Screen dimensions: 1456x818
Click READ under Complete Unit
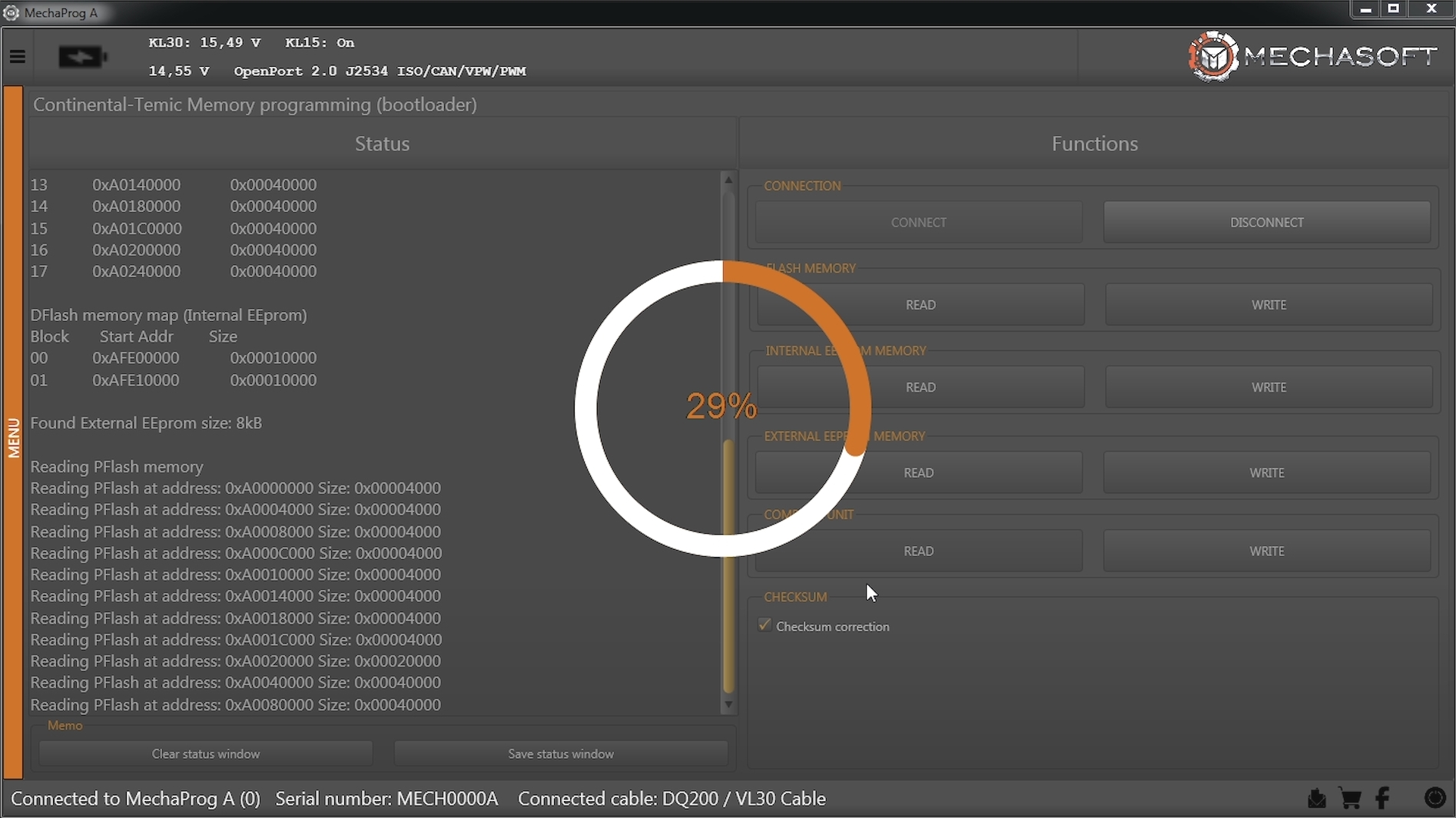pos(919,551)
